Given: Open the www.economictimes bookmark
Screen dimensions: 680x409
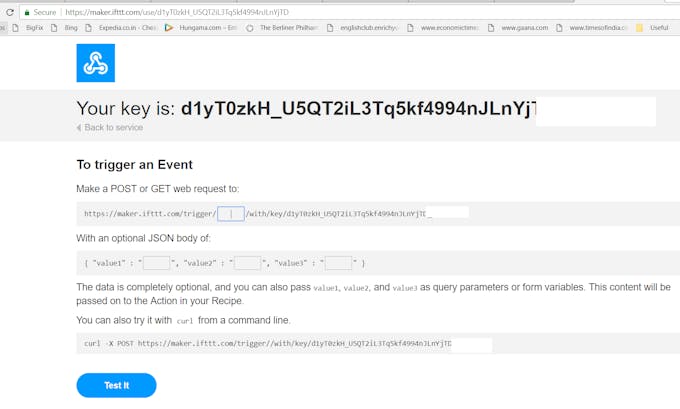Looking at the screenshot, I should (x=449, y=28).
